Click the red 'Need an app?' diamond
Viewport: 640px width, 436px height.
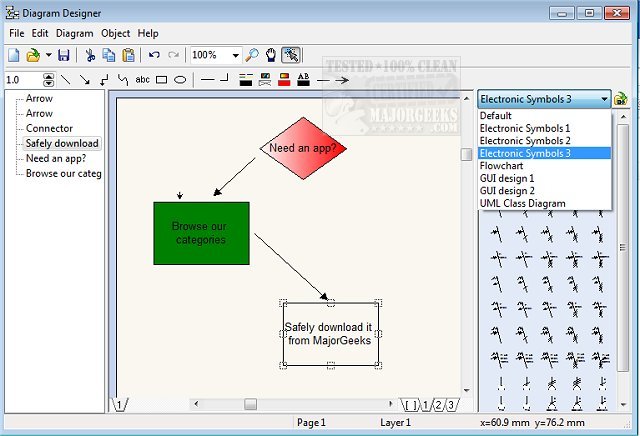coord(303,148)
